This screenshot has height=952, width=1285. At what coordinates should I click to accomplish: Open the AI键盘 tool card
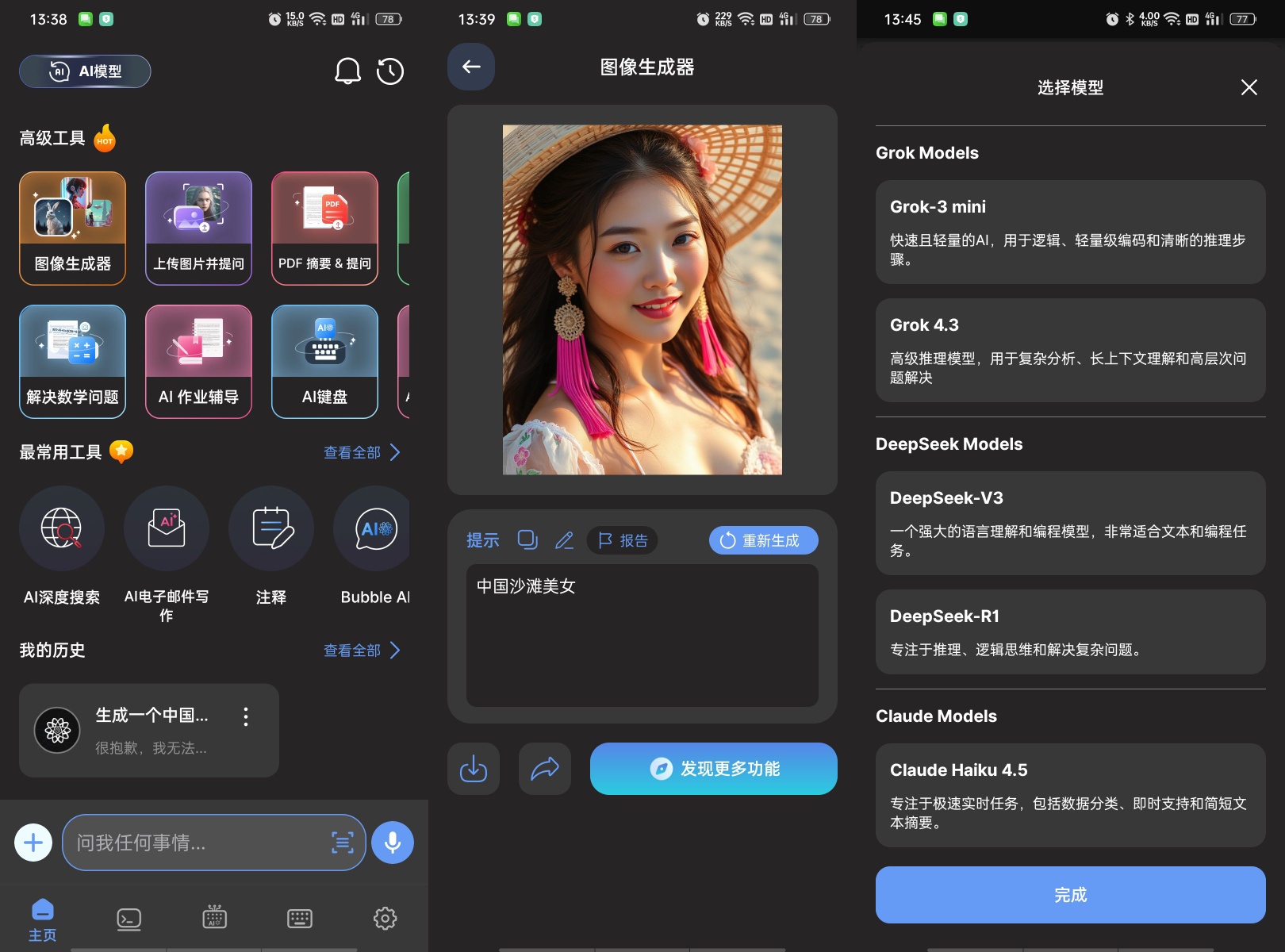coord(324,361)
